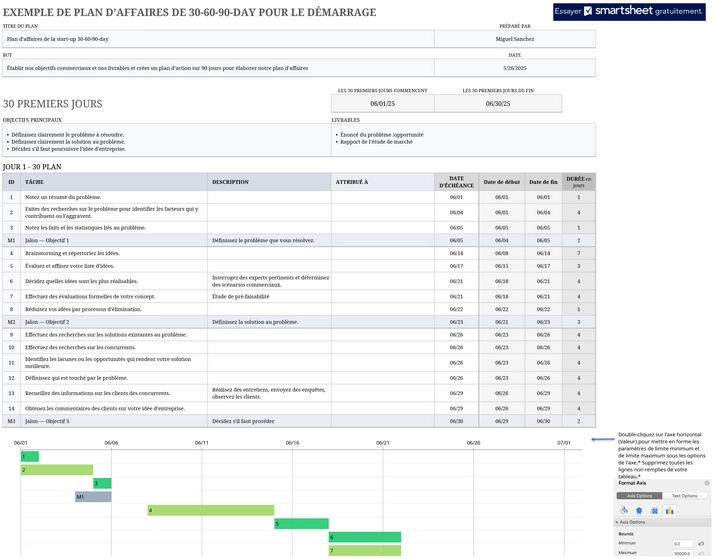Open the Size & Properties icon in Format Axis
Image resolution: width=713 pixels, height=559 pixels.
point(654,510)
